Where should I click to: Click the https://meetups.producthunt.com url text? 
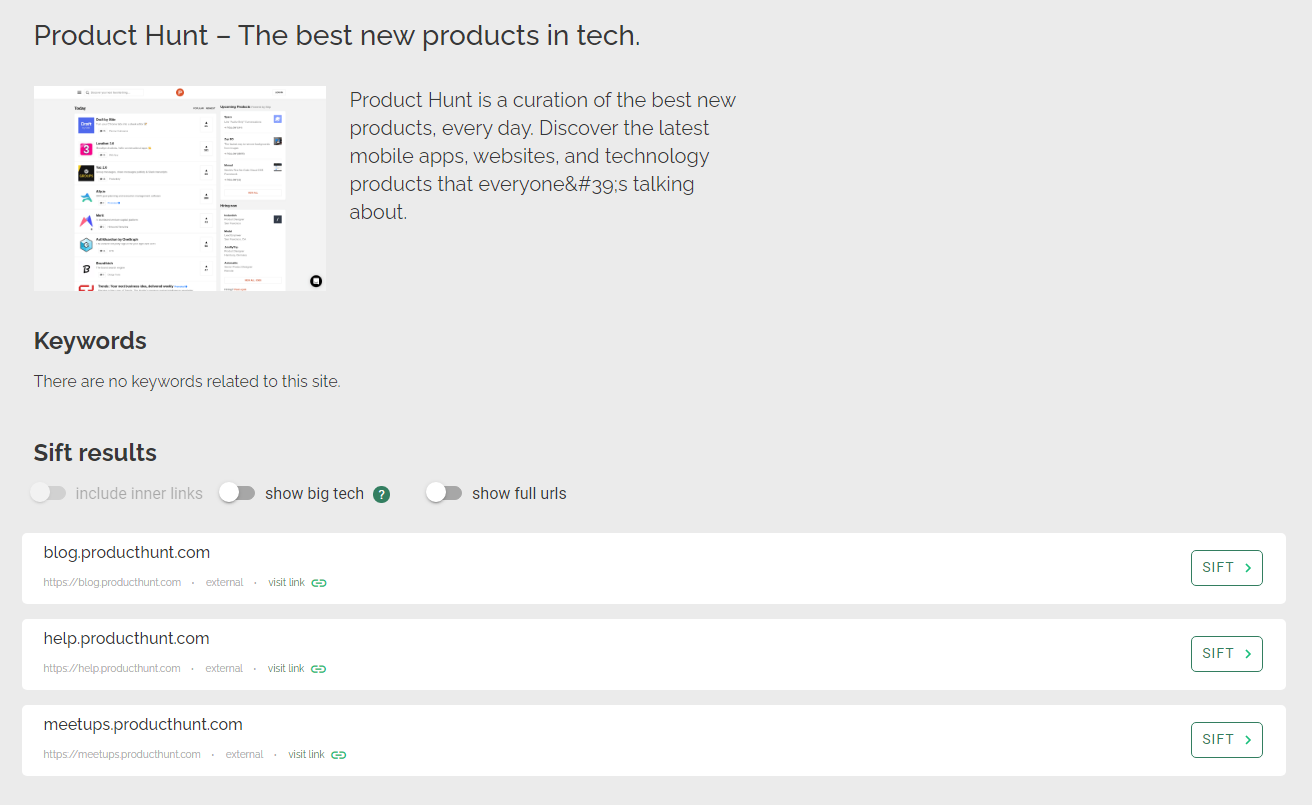click(x=122, y=755)
